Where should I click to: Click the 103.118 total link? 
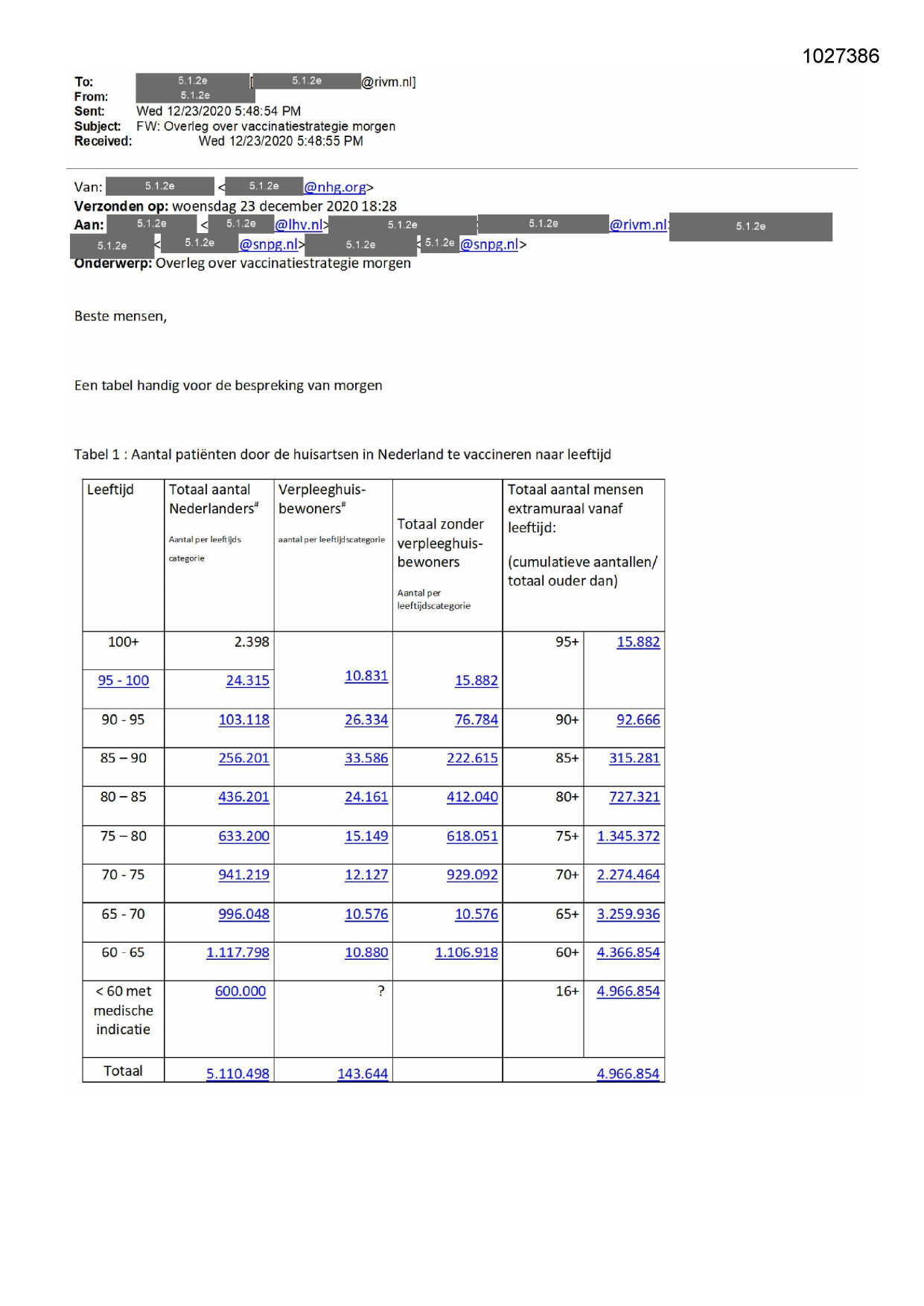tap(243, 720)
